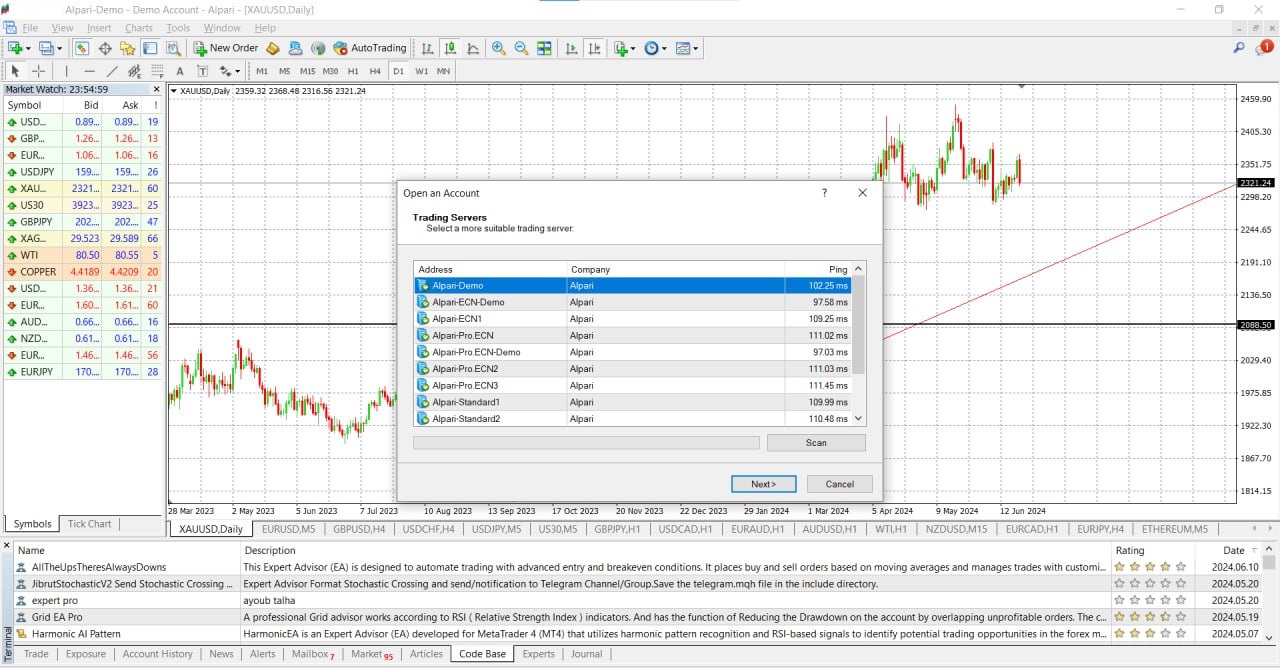Zoom out on the chart
1280x668 pixels.
[521, 48]
